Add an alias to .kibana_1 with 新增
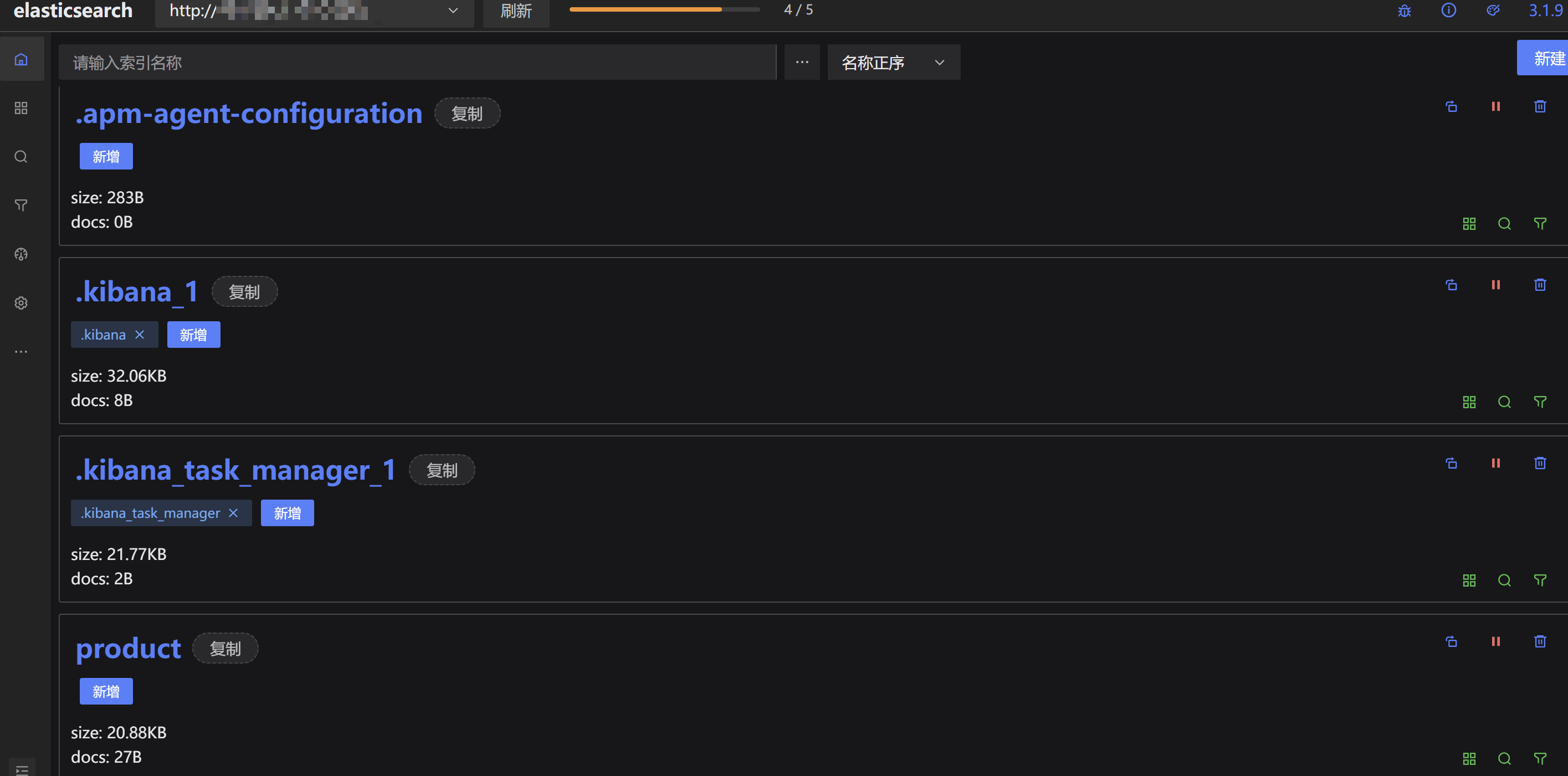This screenshot has width=1568, height=776. pos(193,335)
